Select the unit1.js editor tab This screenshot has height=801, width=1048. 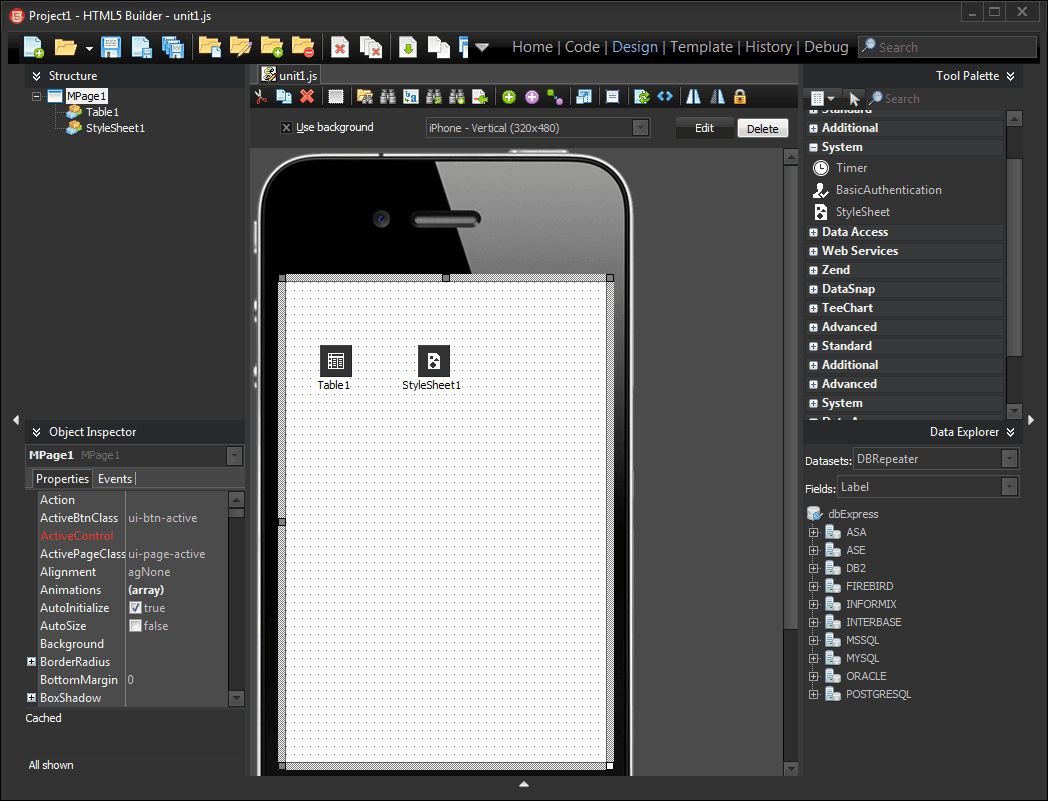point(290,75)
